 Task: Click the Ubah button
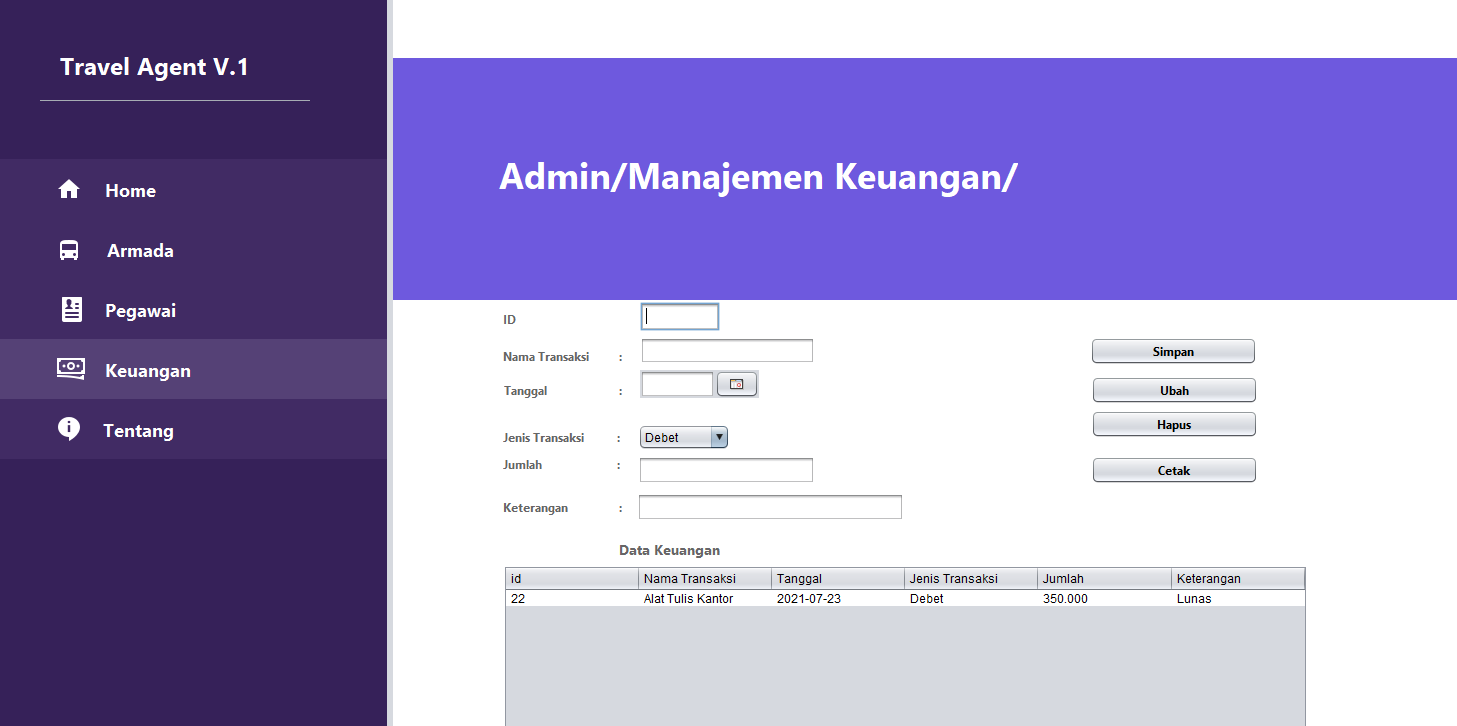1174,390
